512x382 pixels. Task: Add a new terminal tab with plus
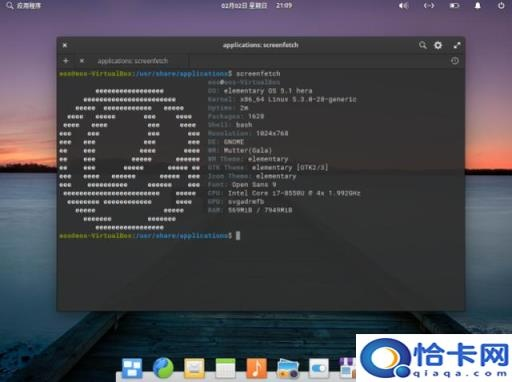66,61
